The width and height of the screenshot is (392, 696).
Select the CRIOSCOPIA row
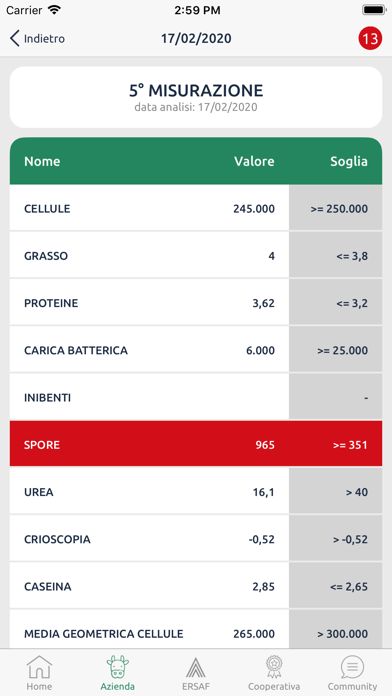(x=196, y=538)
